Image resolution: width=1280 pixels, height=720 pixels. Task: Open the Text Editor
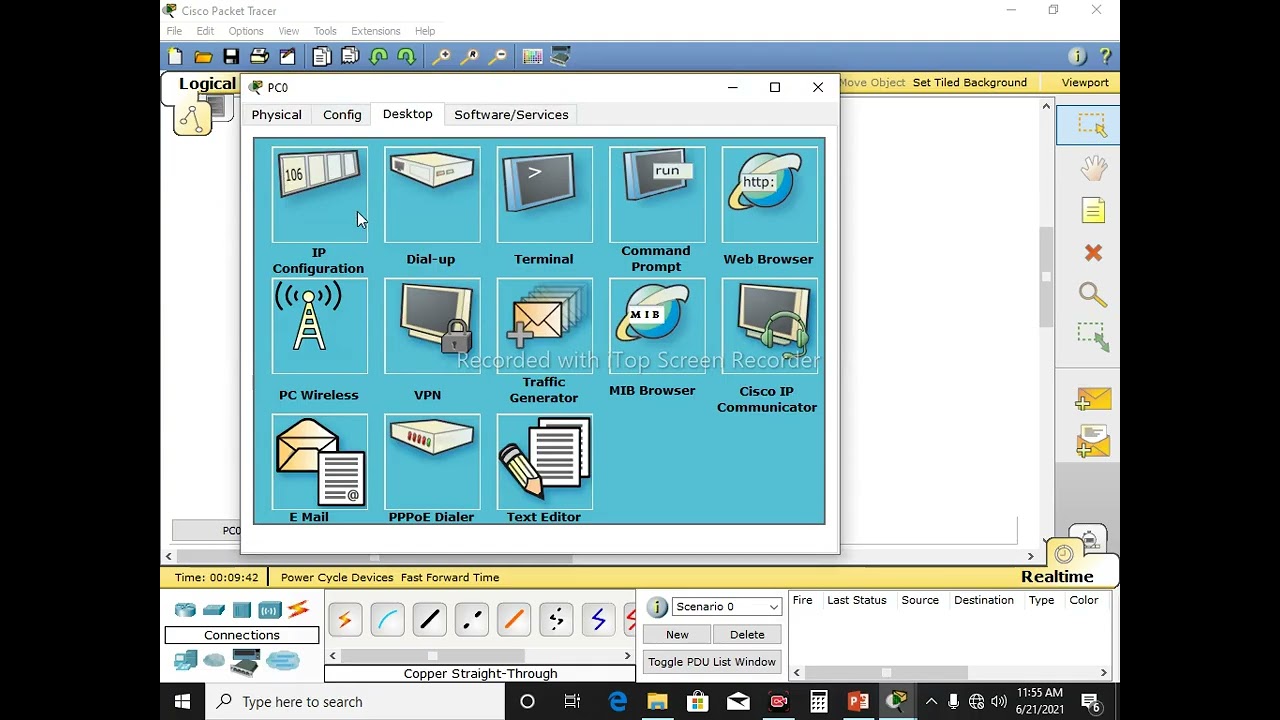point(544,461)
